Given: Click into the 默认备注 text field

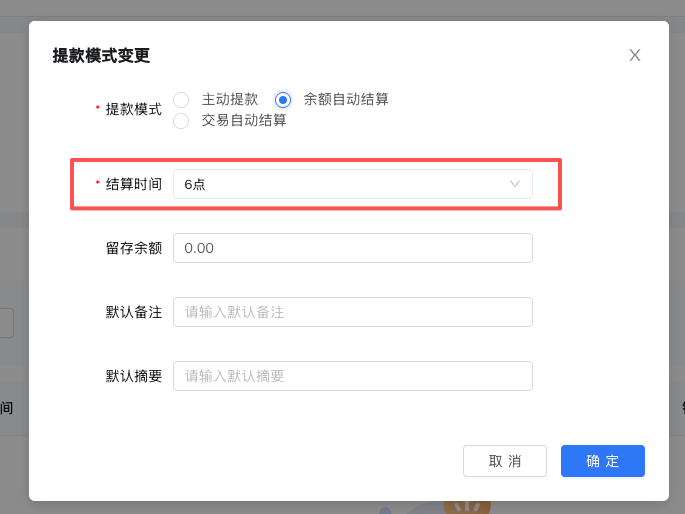Looking at the screenshot, I should 352,312.
